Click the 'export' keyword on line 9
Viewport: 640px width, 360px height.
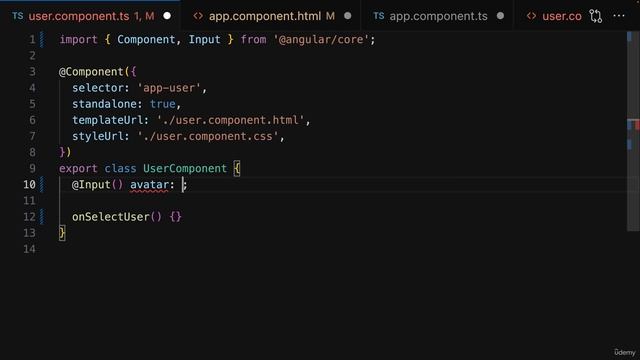tap(78, 169)
